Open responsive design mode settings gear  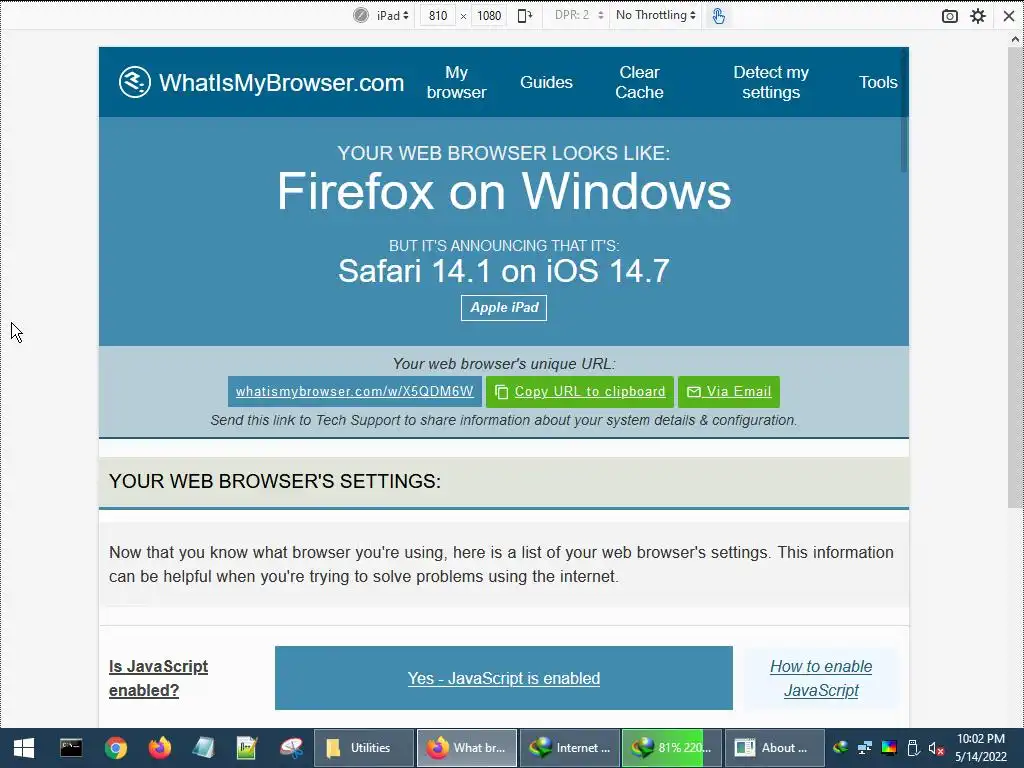tap(978, 16)
